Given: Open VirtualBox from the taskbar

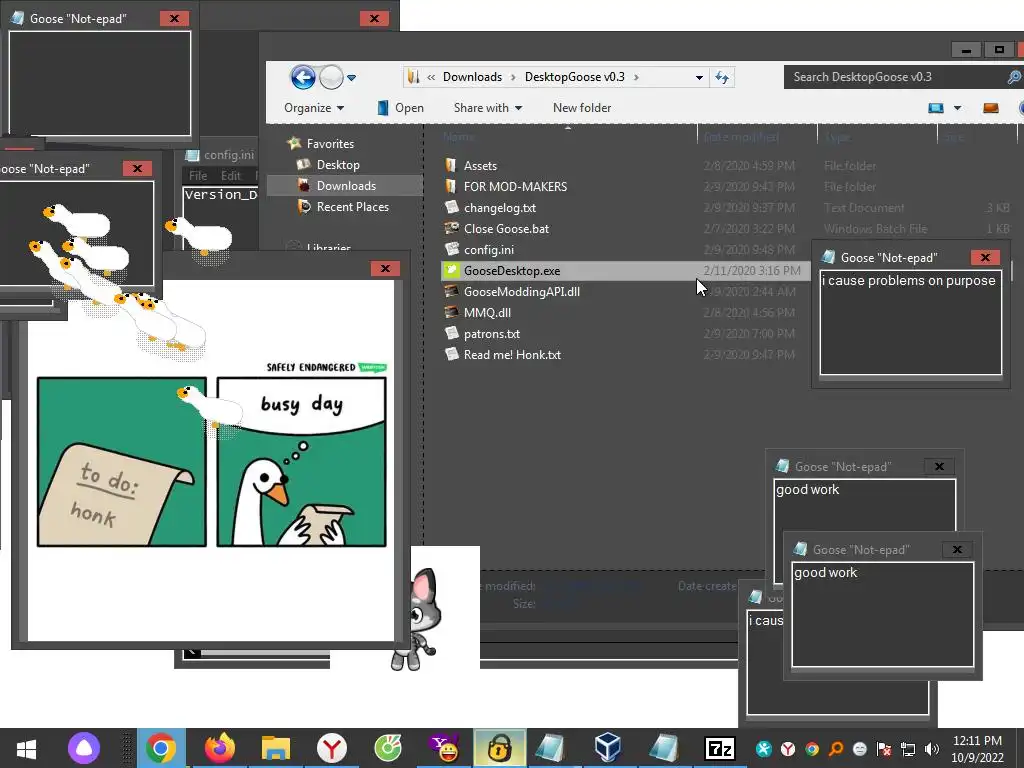Looking at the screenshot, I should tap(607, 748).
